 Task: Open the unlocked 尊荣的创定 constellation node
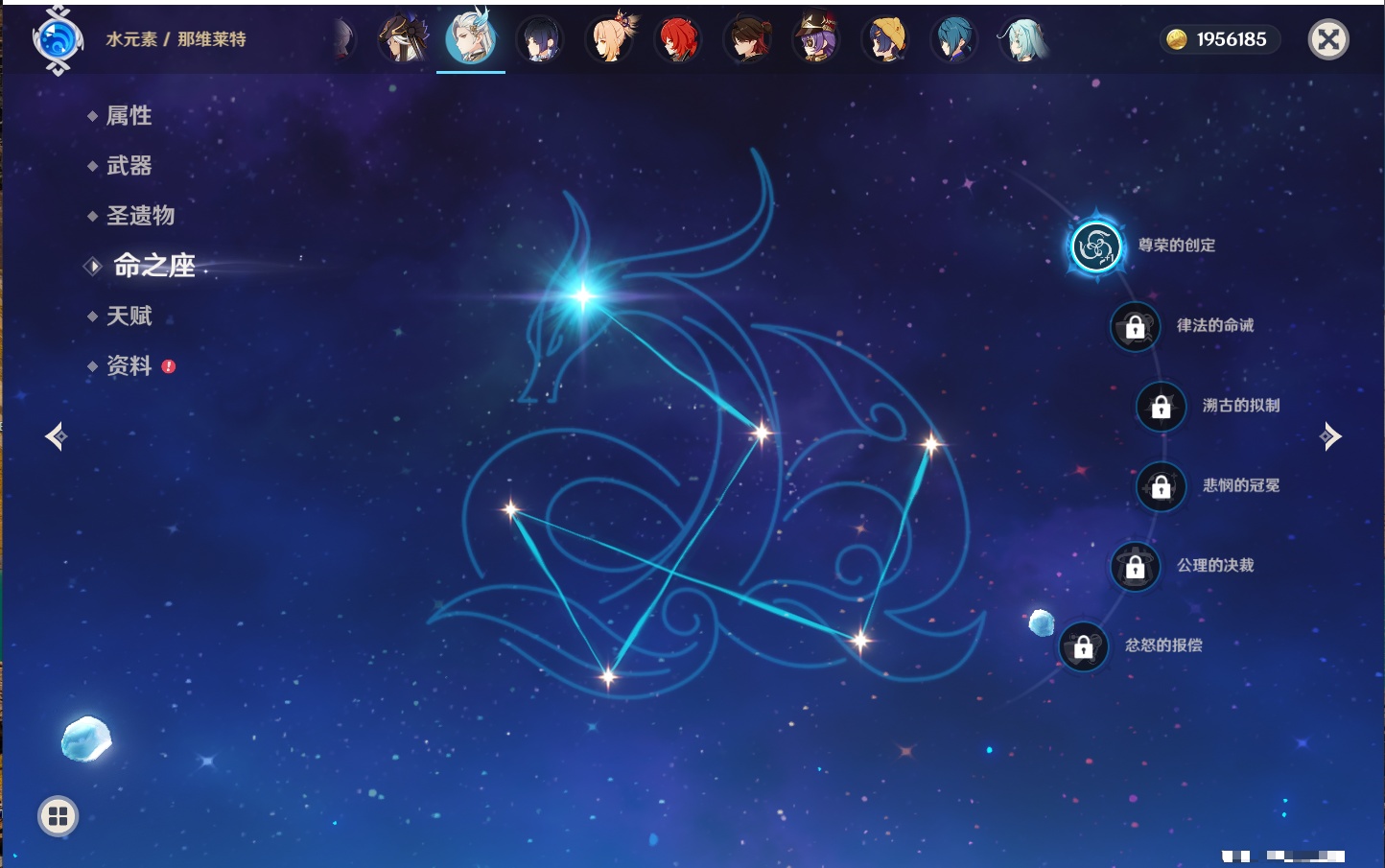(1095, 246)
